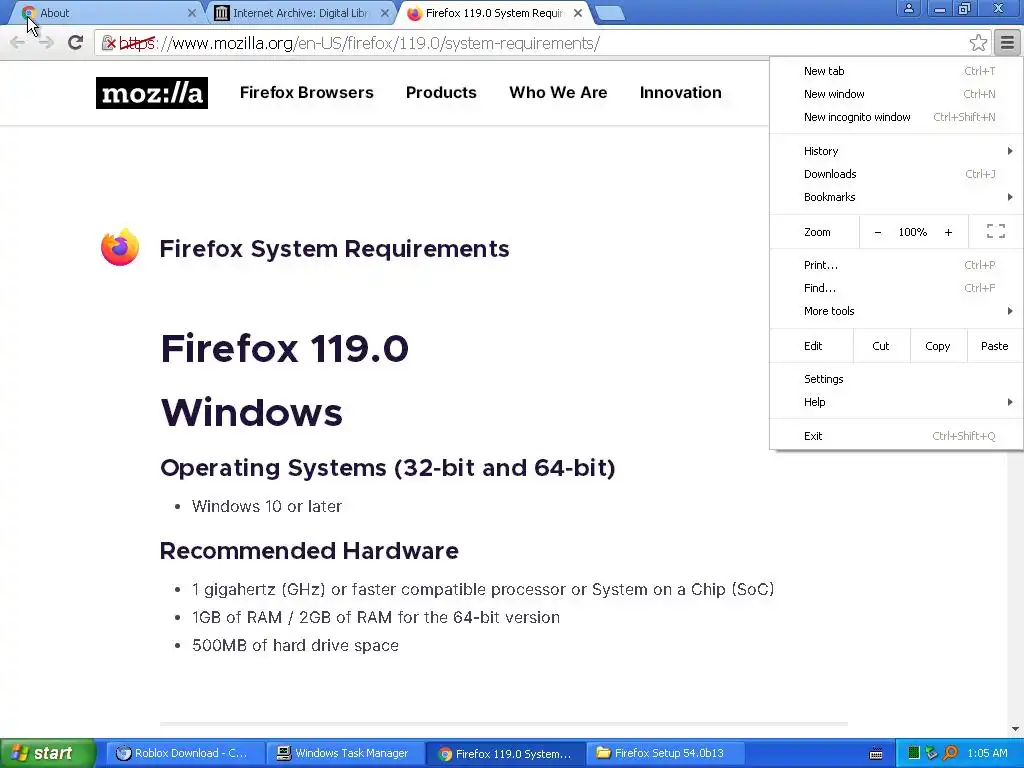This screenshot has width=1024, height=768.
Task: Click Cut in the Edit row
Action: coord(881,346)
